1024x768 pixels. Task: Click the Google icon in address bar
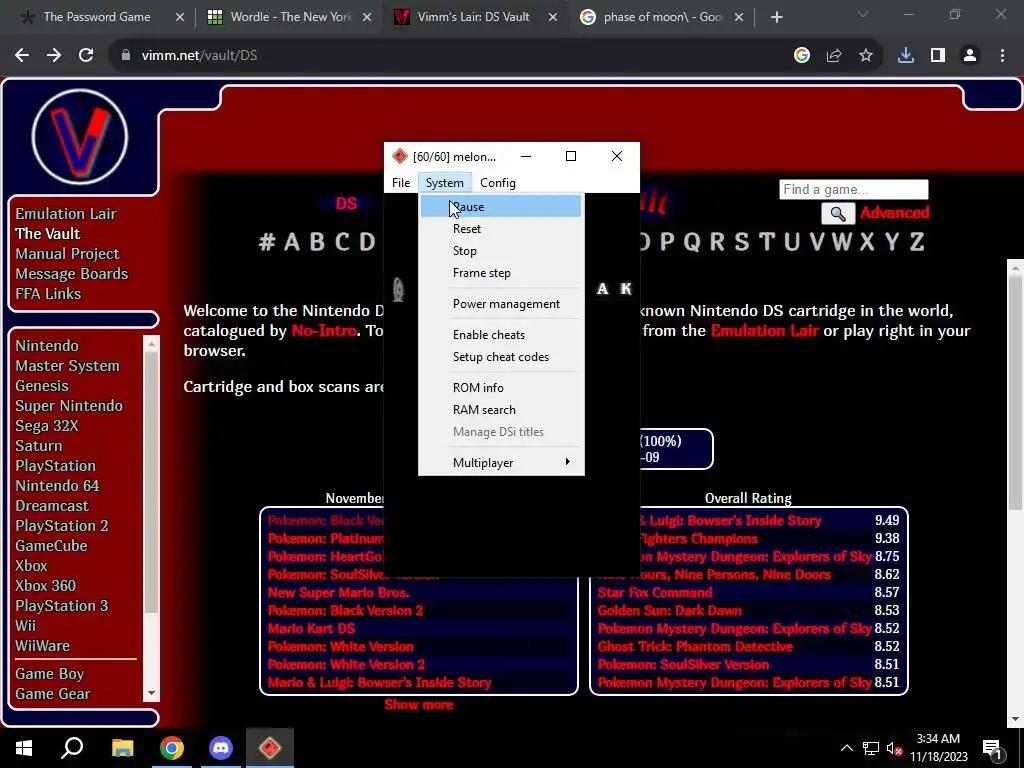[802, 56]
